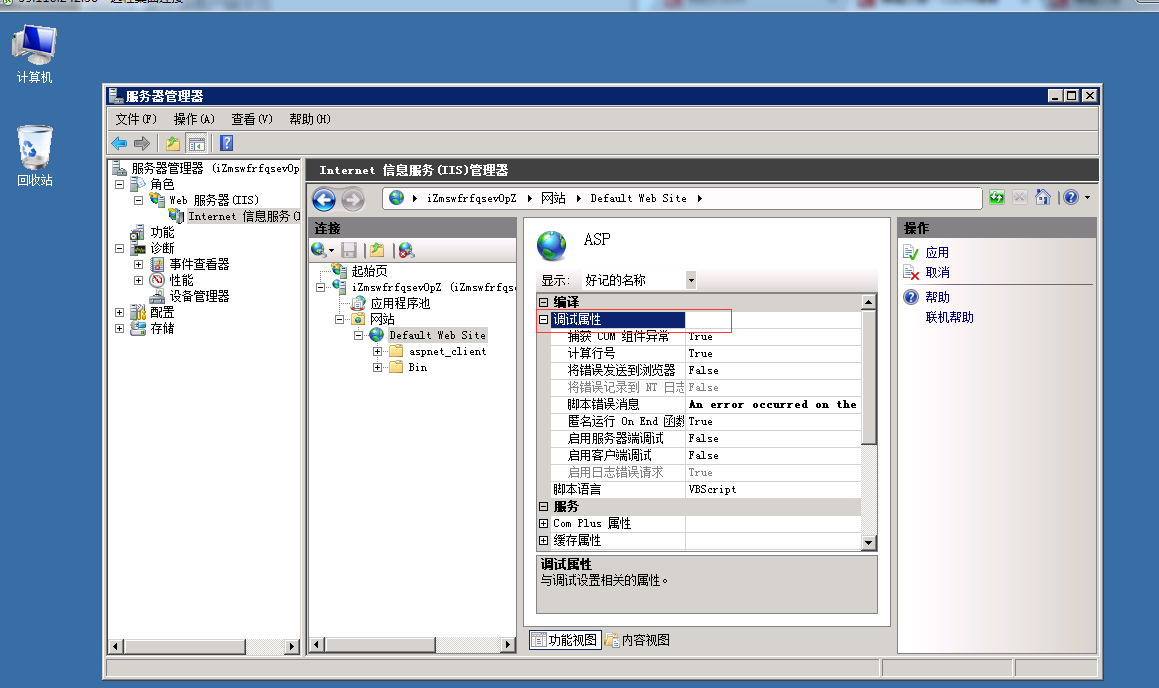
Task: Collapse the Web 服务器(IIS) node
Action: click(138, 200)
